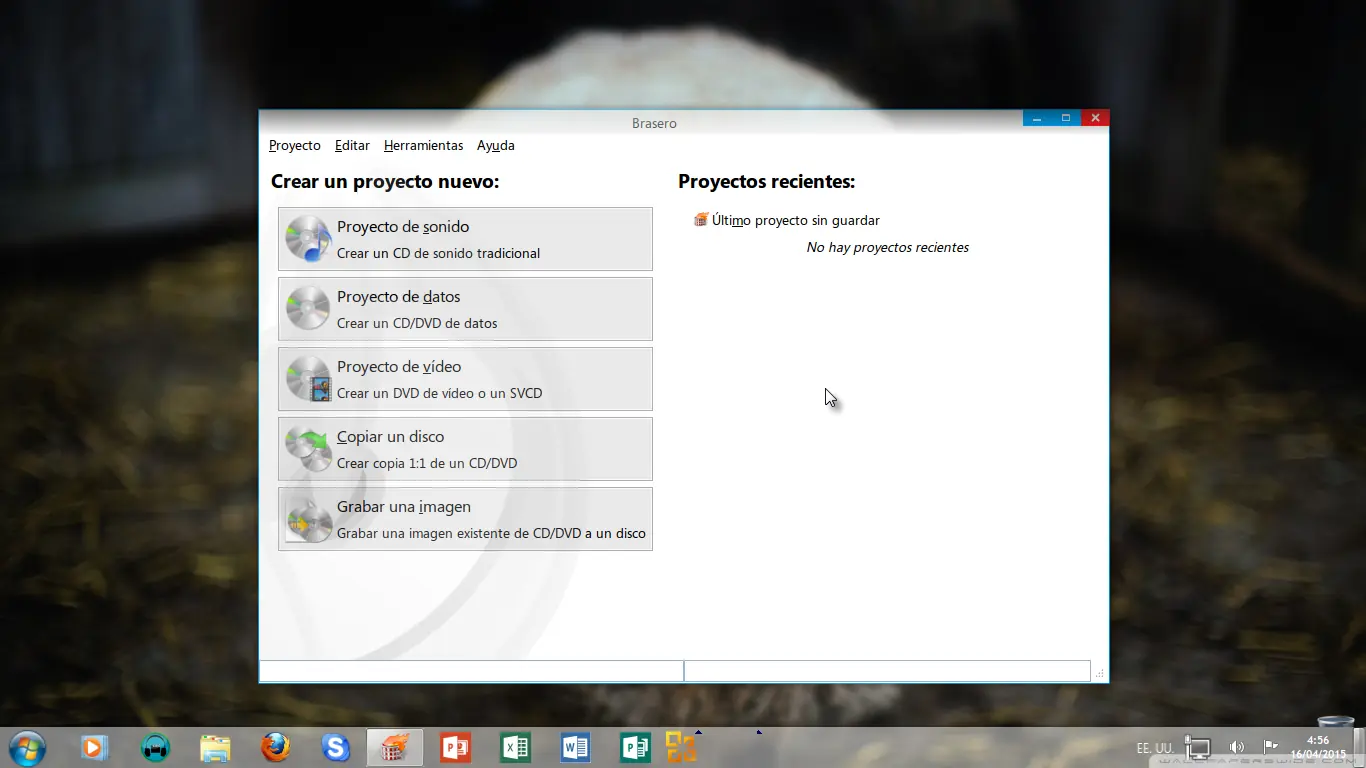Open Action Center flag icon
Image resolution: width=1366 pixels, height=768 pixels.
(x=1271, y=747)
